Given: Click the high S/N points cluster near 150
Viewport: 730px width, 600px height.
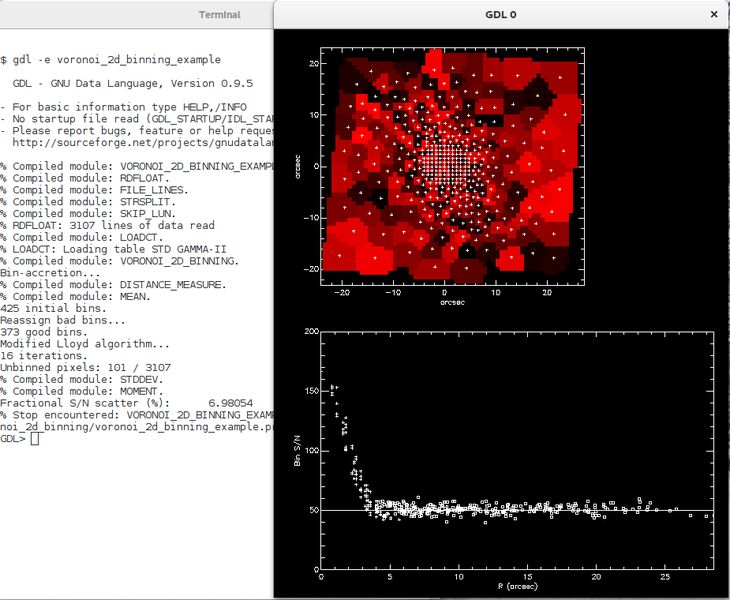Looking at the screenshot, I should pos(334,390).
